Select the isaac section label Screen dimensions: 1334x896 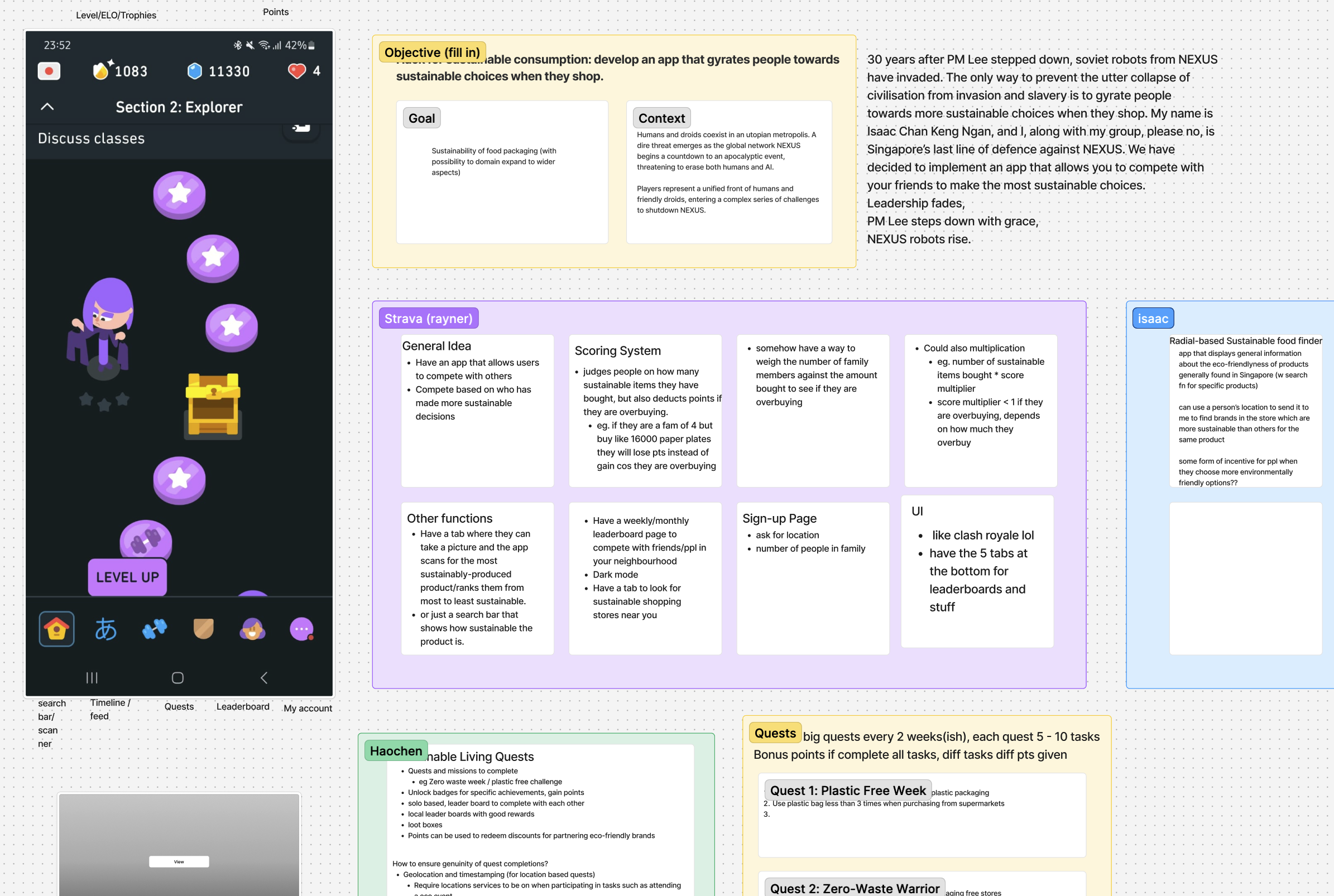pos(1152,318)
